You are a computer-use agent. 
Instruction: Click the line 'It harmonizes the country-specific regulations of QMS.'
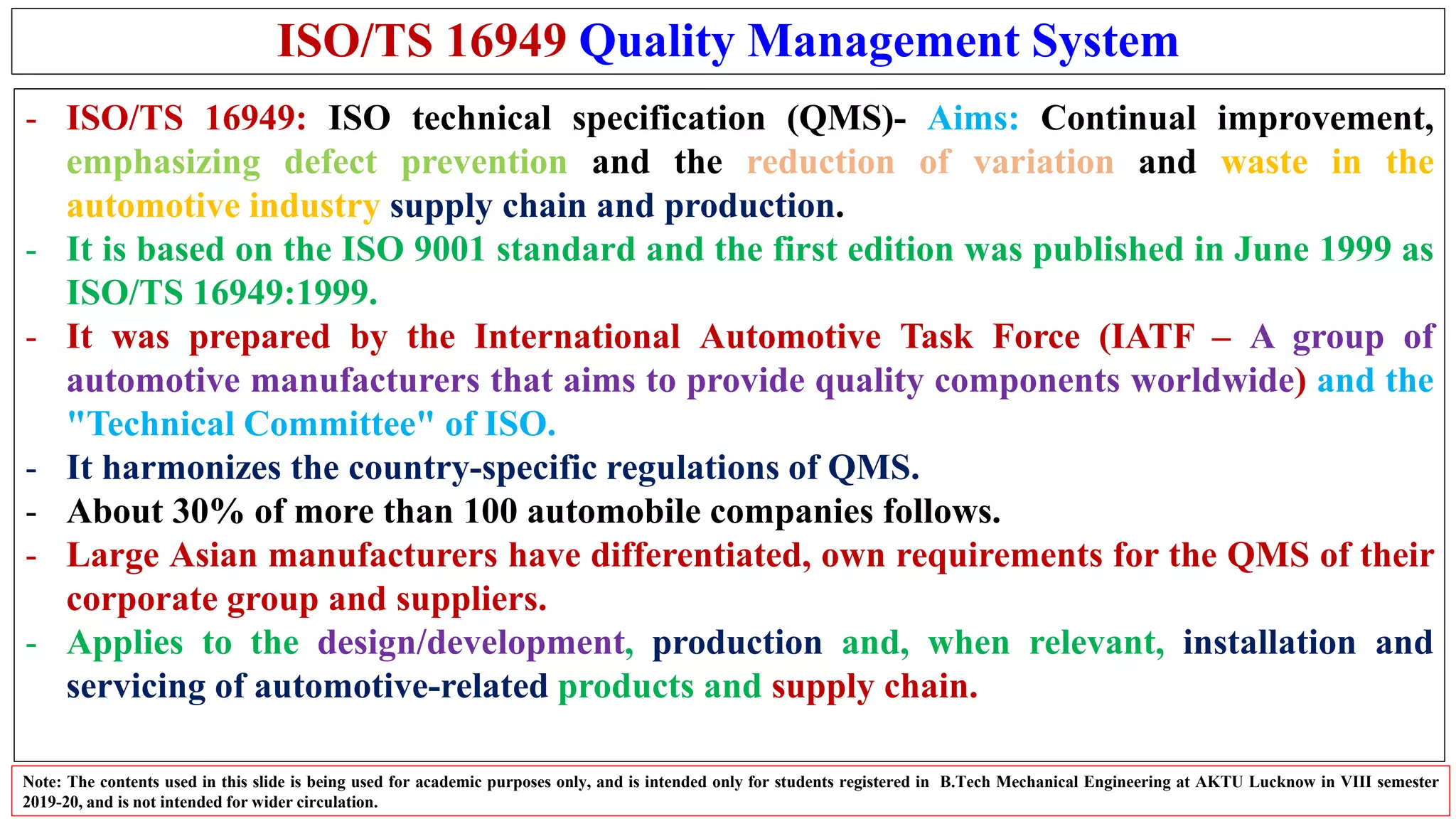pyautogui.click(x=493, y=469)
